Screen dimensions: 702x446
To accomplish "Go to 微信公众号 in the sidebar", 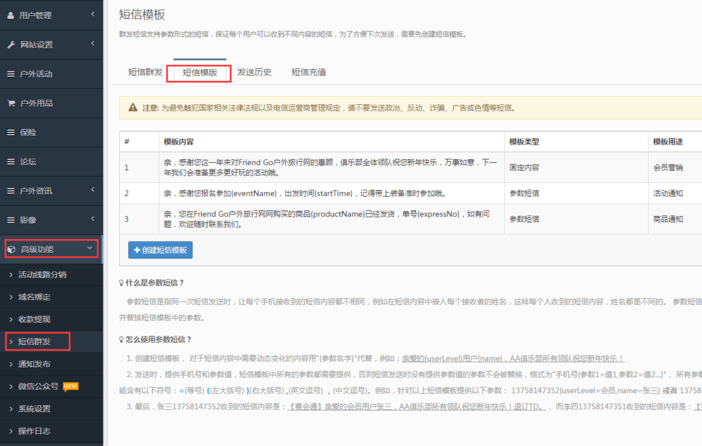I will (x=40, y=386).
